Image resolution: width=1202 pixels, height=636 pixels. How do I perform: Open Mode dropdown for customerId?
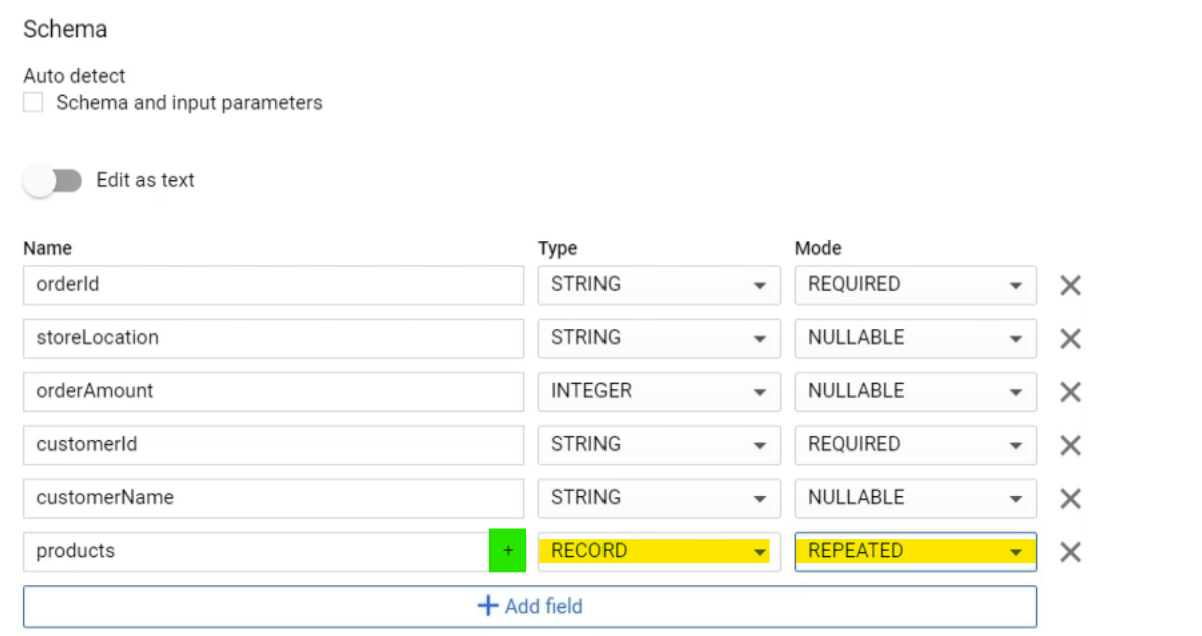coord(915,445)
